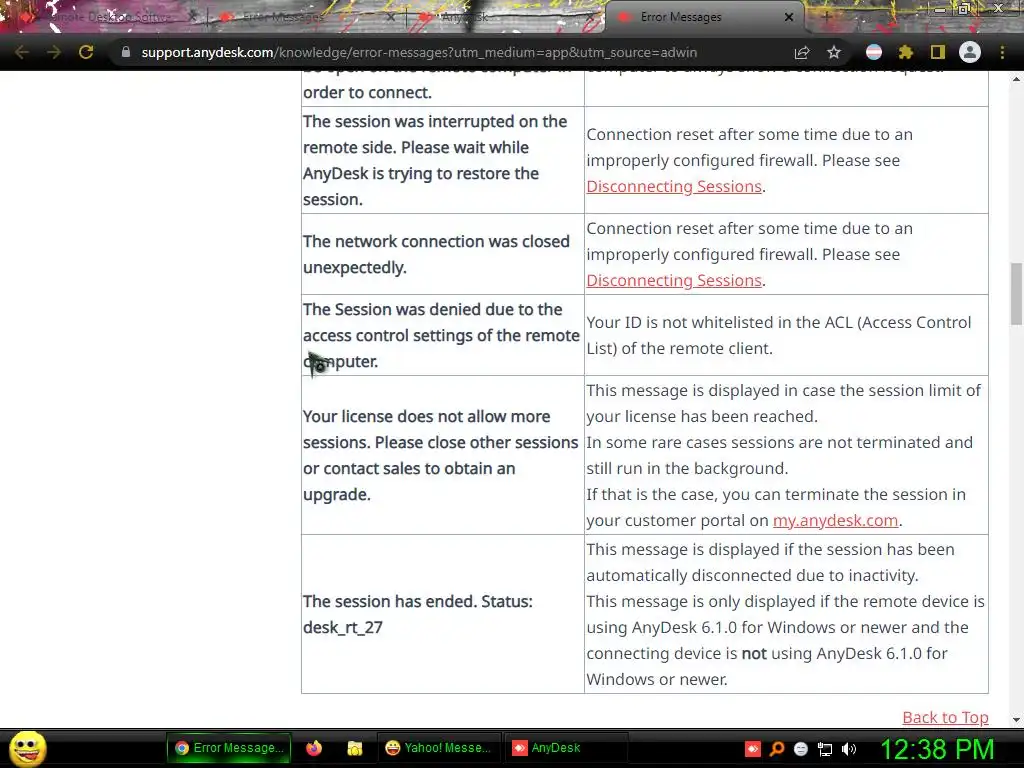Open first Disconnecting Sessions link
The height and width of the screenshot is (768, 1024).
(674, 186)
